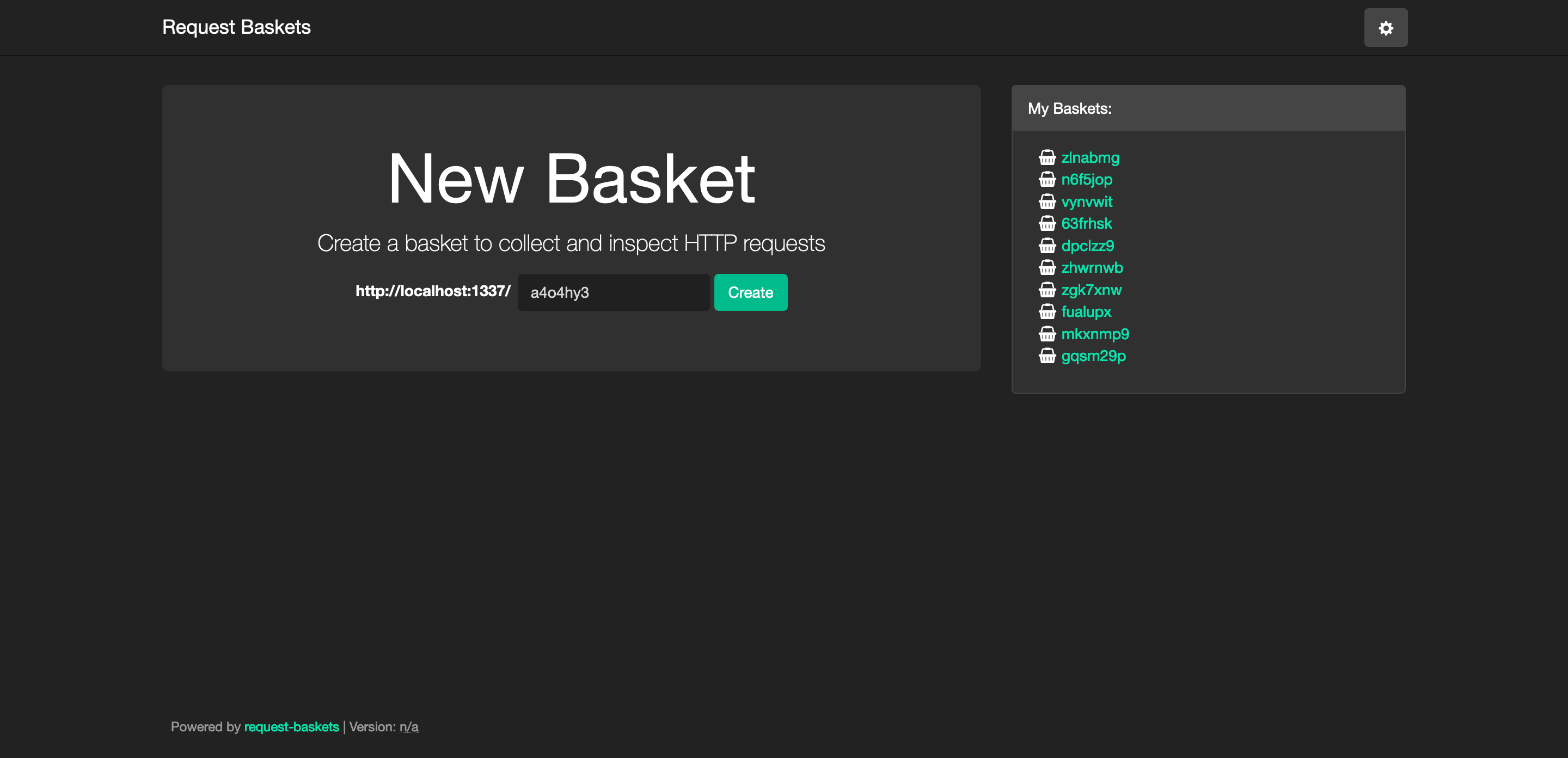
Task: Click the basket icon beside dpclzz9
Action: tap(1047, 246)
